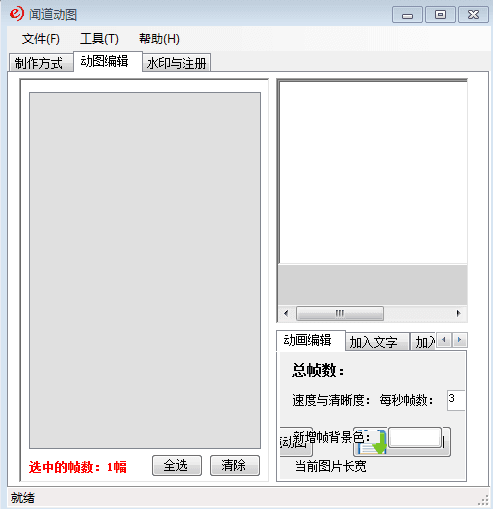This screenshot has width=493, height=509.
Task: Click the 就绪 status bar text
Action: click(23, 498)
